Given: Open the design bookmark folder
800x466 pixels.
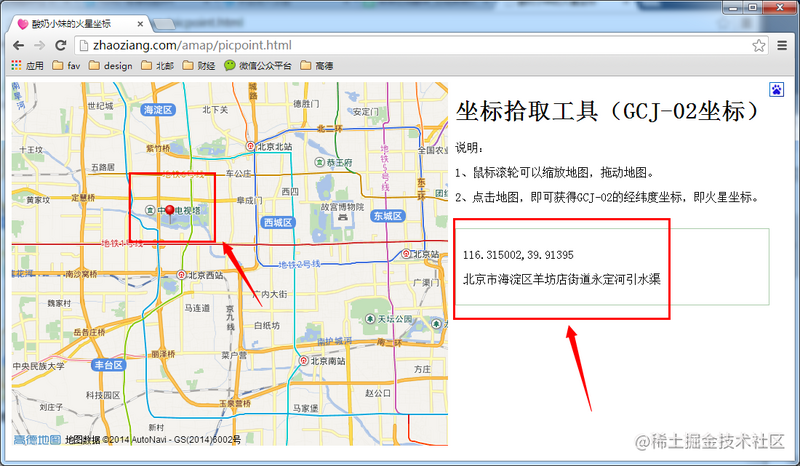Looking at the screenshot, I should (110, 66).
